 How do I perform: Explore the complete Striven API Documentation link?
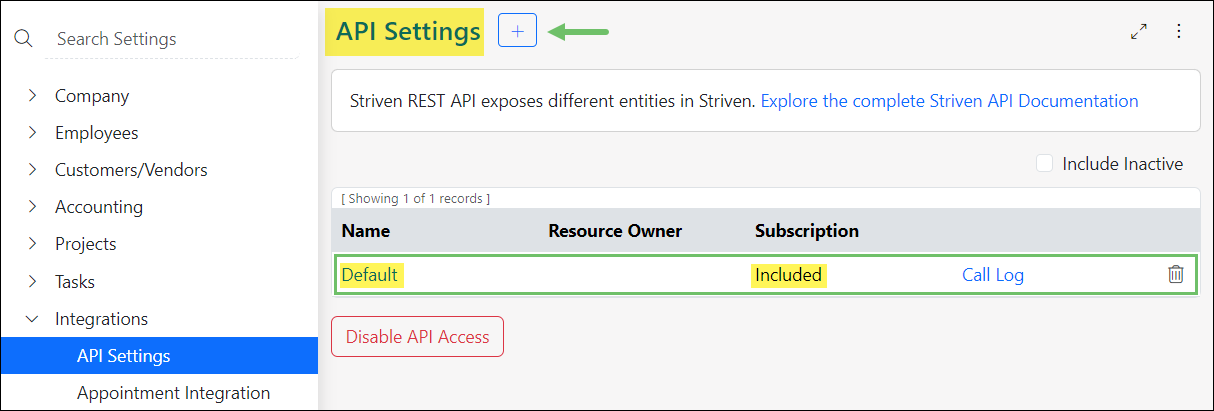pos(950,101)
